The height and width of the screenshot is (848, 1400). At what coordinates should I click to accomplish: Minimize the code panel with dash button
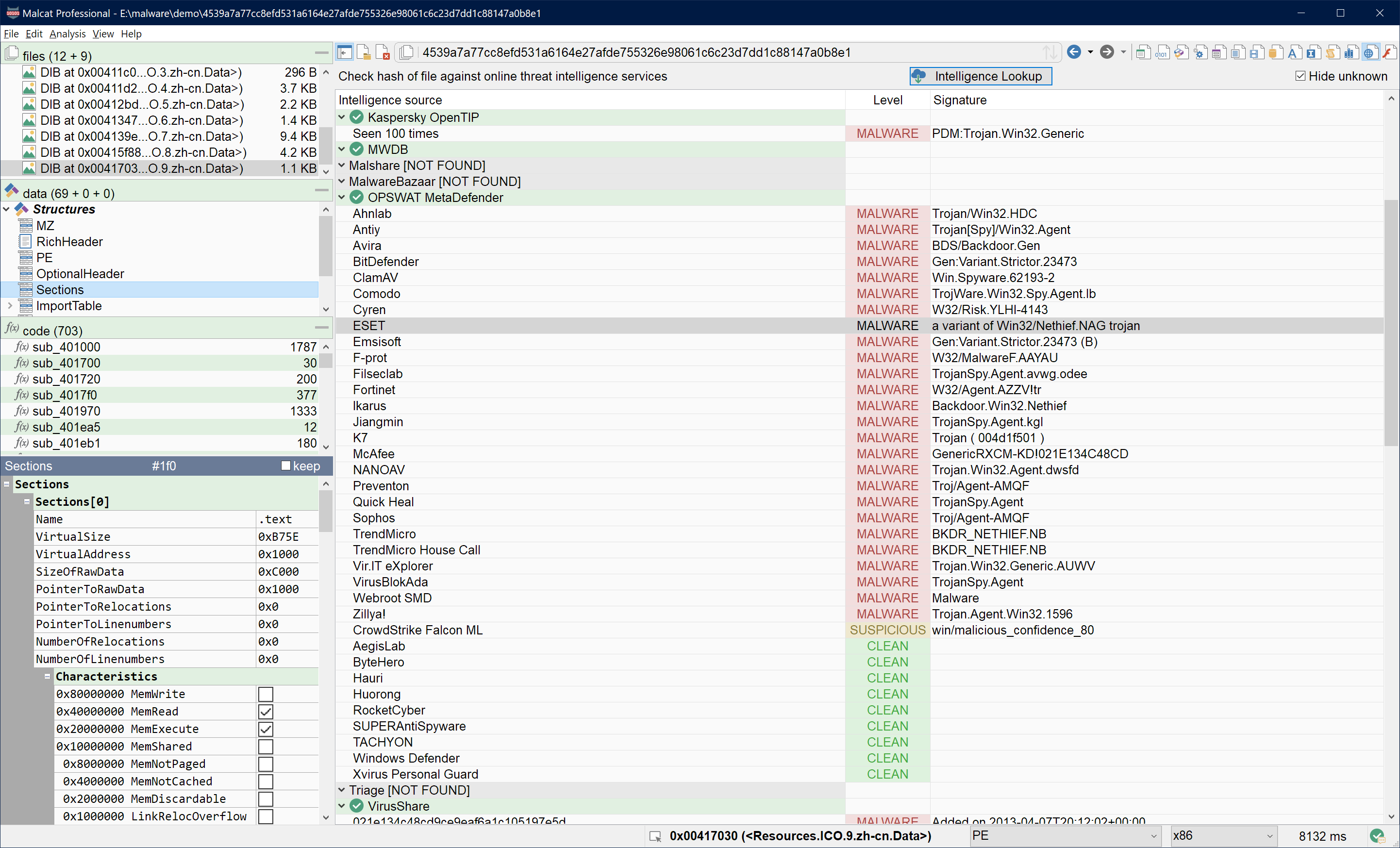pyautogui.click(x=321, y=328)
